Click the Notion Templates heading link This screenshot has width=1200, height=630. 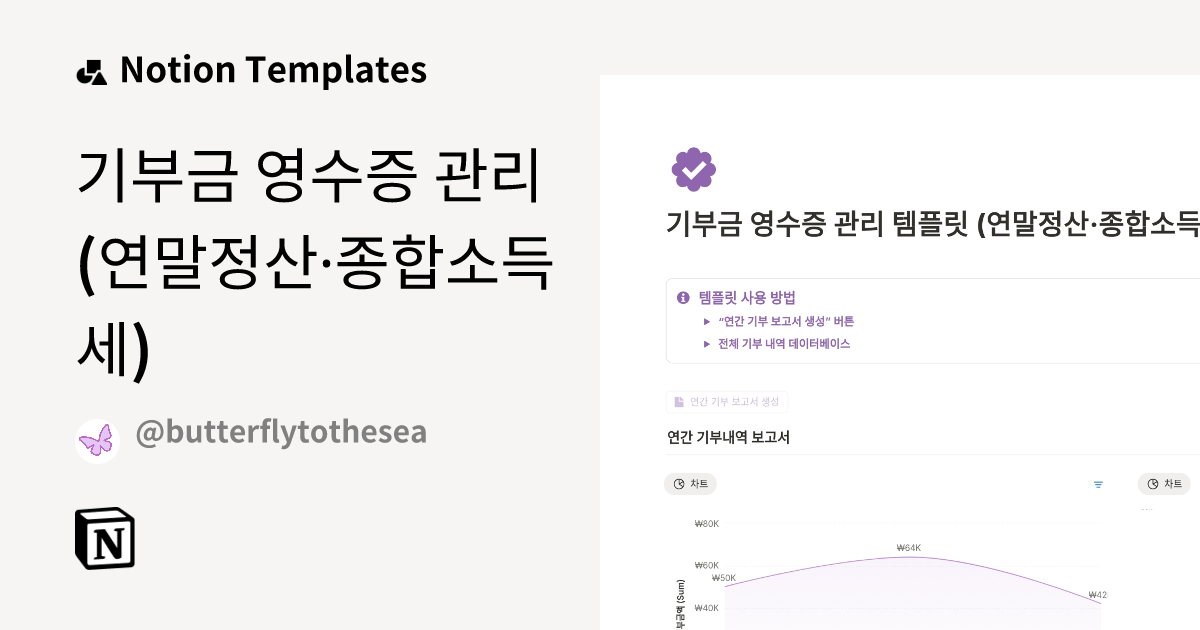click(x=272, y=70)
